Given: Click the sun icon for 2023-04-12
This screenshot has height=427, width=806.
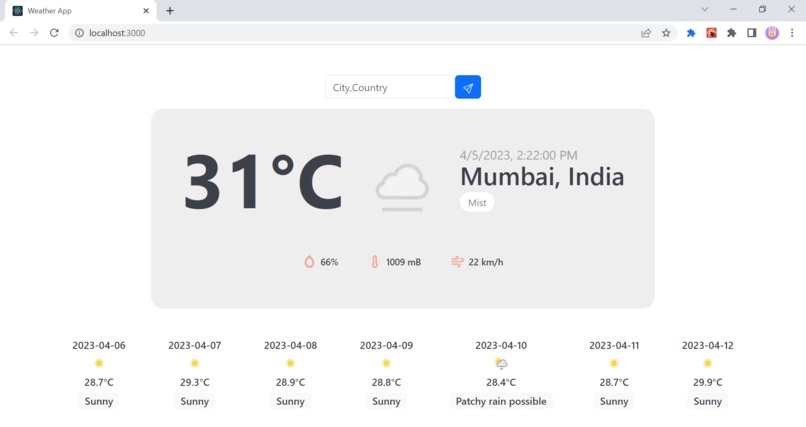Looking at the screenshot, I should pyautogui.click(x=707, y=363).
